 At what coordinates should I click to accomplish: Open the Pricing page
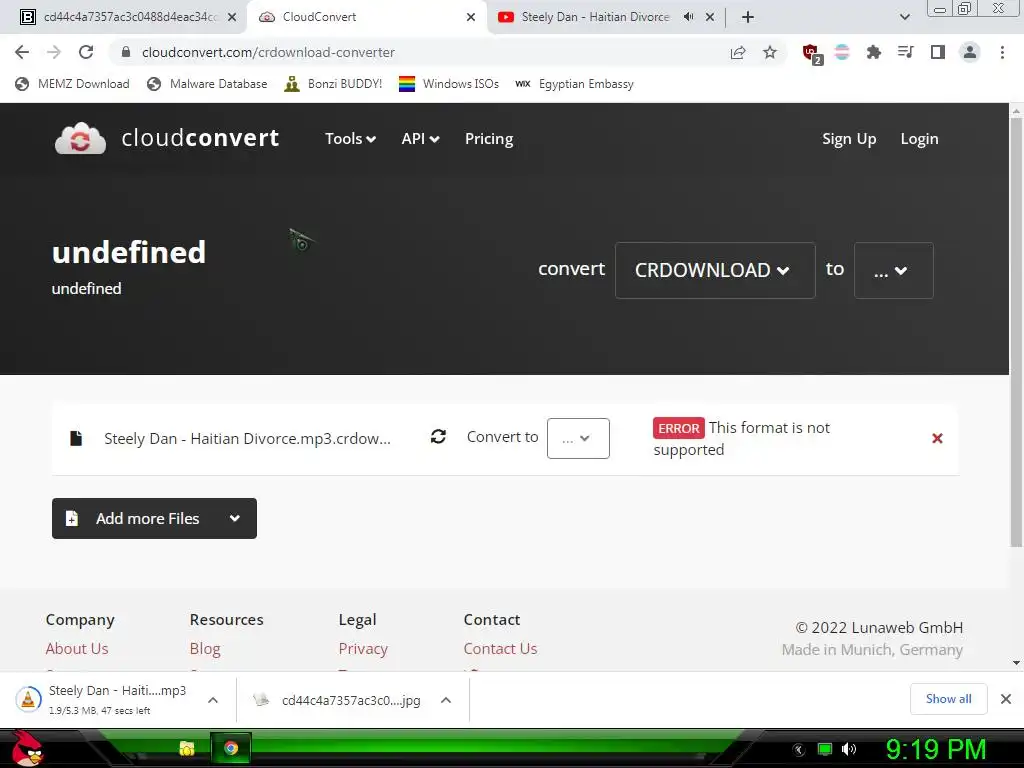click(489, 138)
